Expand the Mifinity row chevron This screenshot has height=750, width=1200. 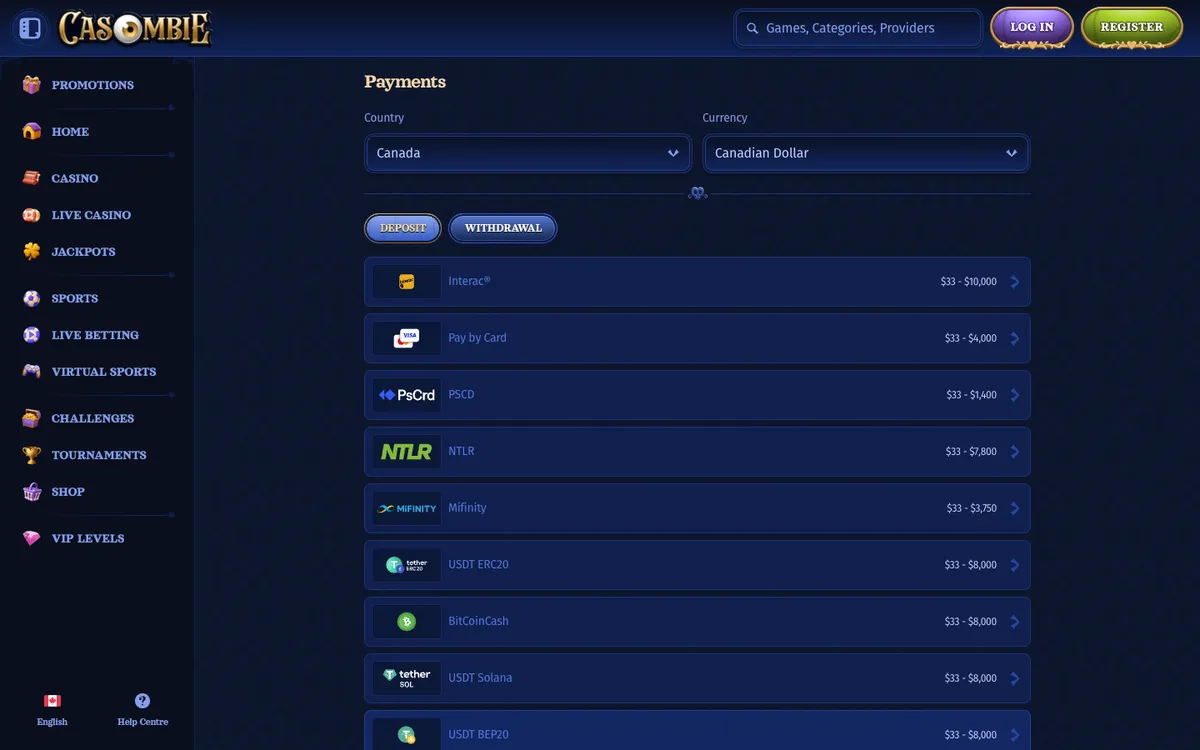(x=1015, y=508)
